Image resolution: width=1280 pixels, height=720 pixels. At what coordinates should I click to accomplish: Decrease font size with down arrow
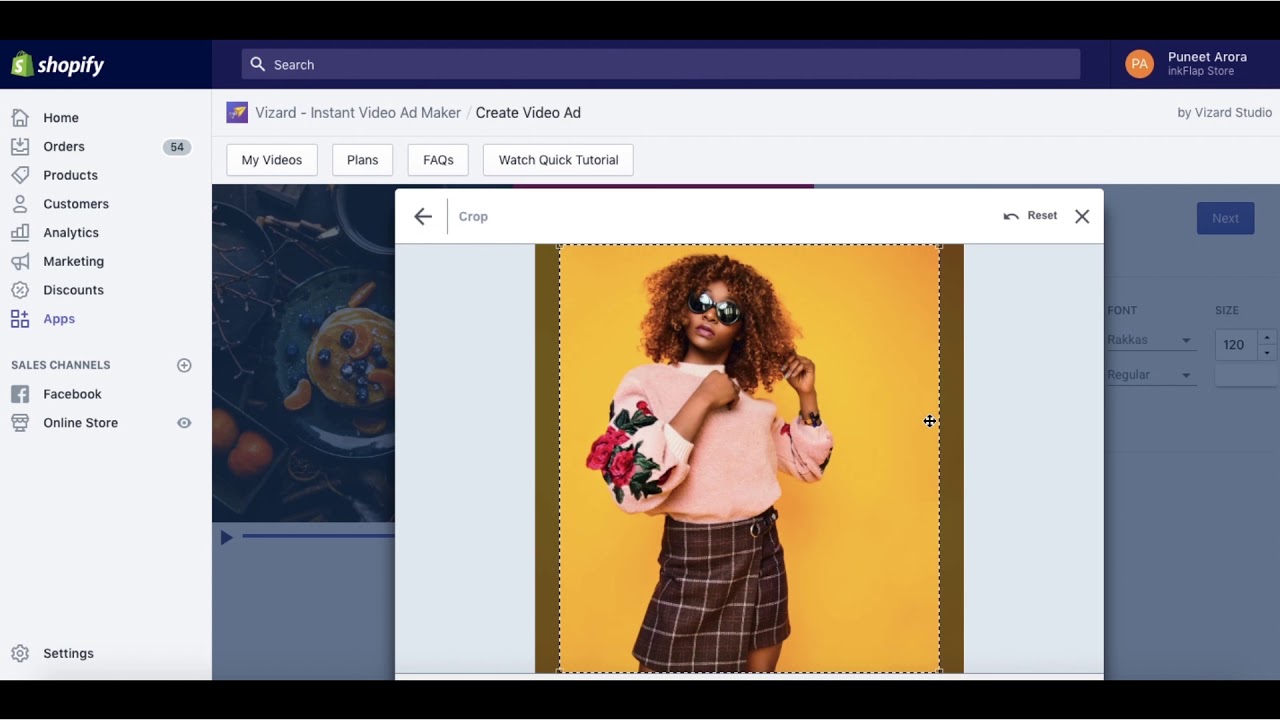(1267, 353)
